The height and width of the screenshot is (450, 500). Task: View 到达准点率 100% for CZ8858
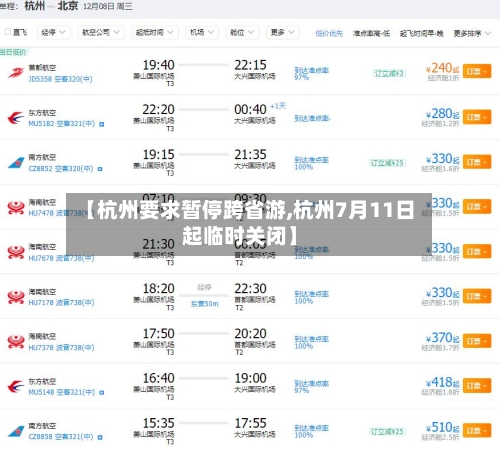pos(311,432)
